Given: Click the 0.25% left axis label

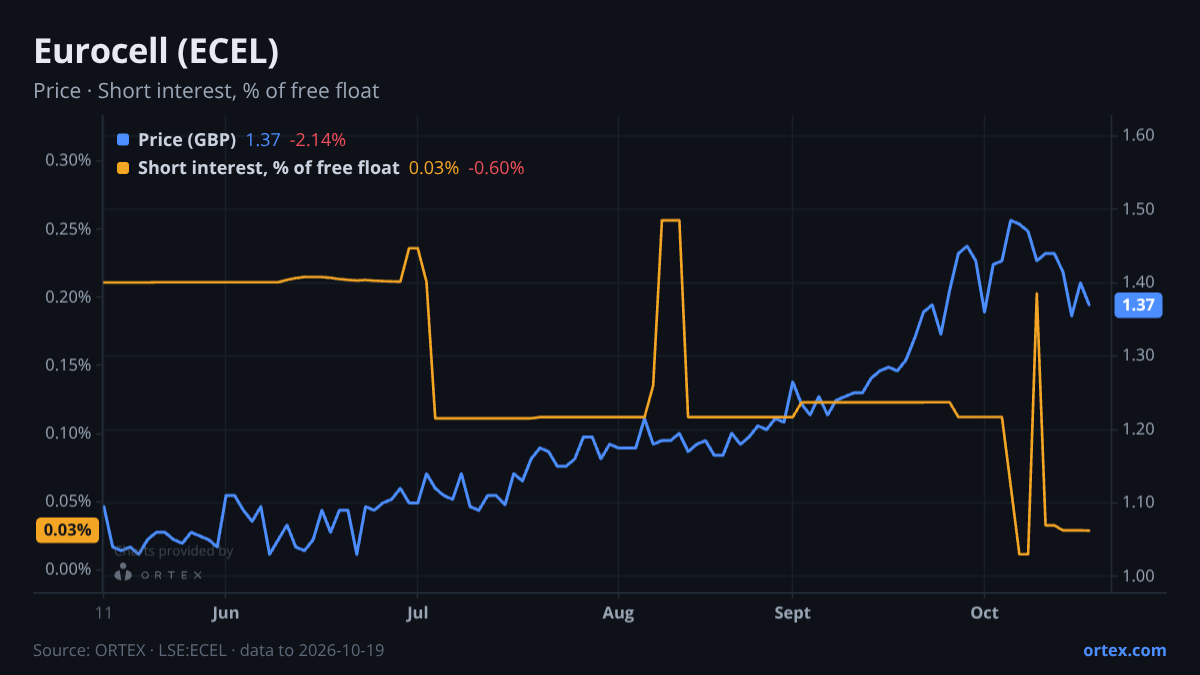Looking at the screenshot, I should point(69,228).
